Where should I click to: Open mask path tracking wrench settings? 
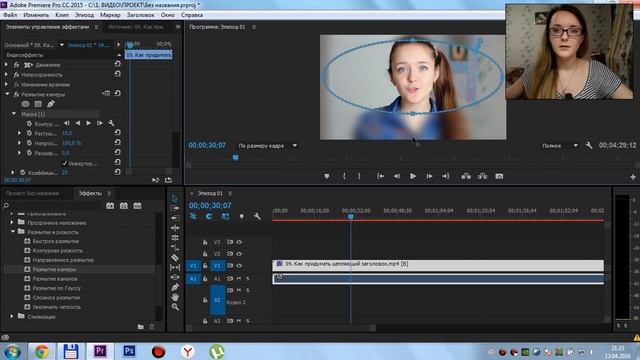[111, 123]
